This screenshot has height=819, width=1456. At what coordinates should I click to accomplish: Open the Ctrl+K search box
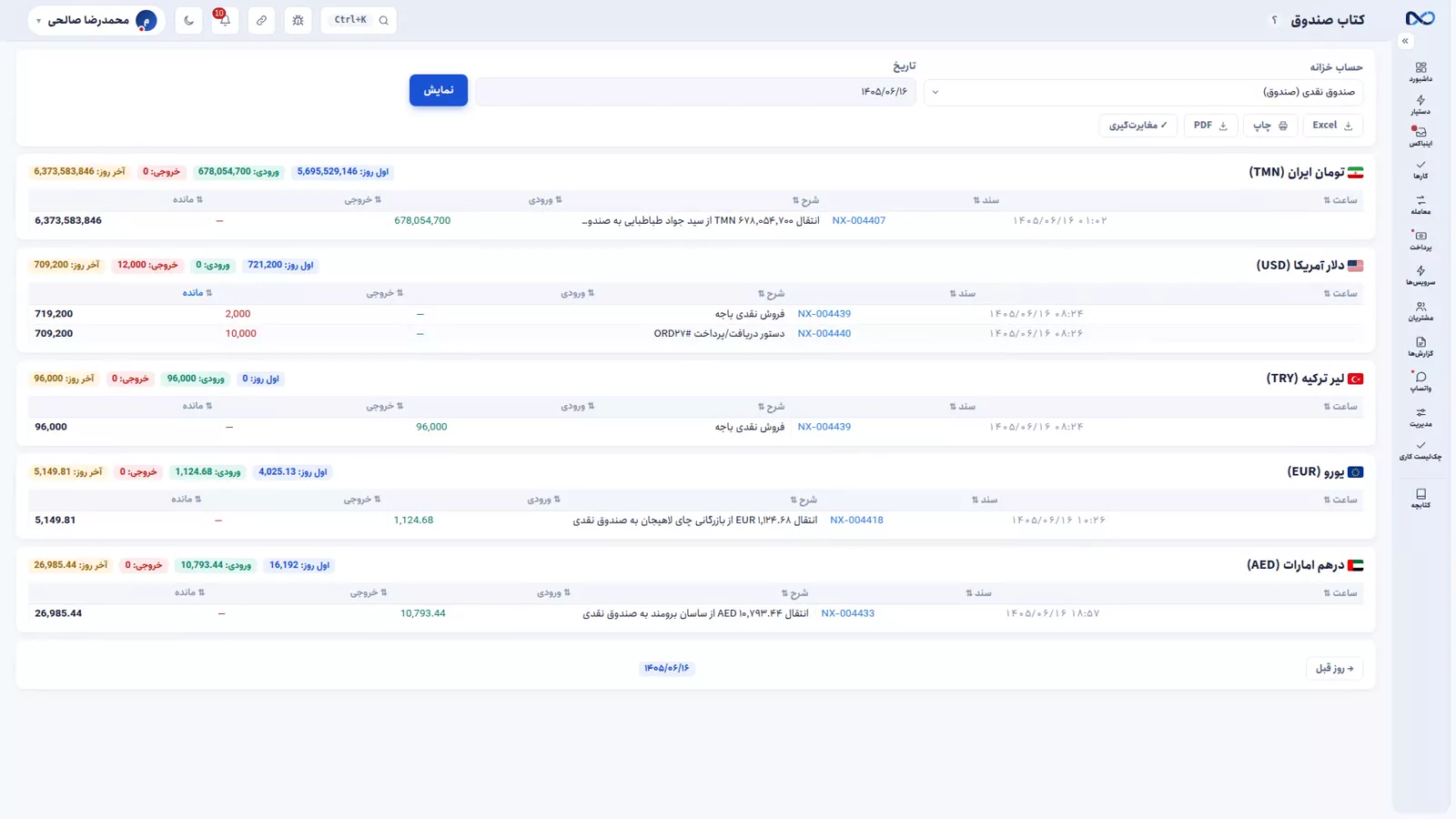[x=359, y=20]
